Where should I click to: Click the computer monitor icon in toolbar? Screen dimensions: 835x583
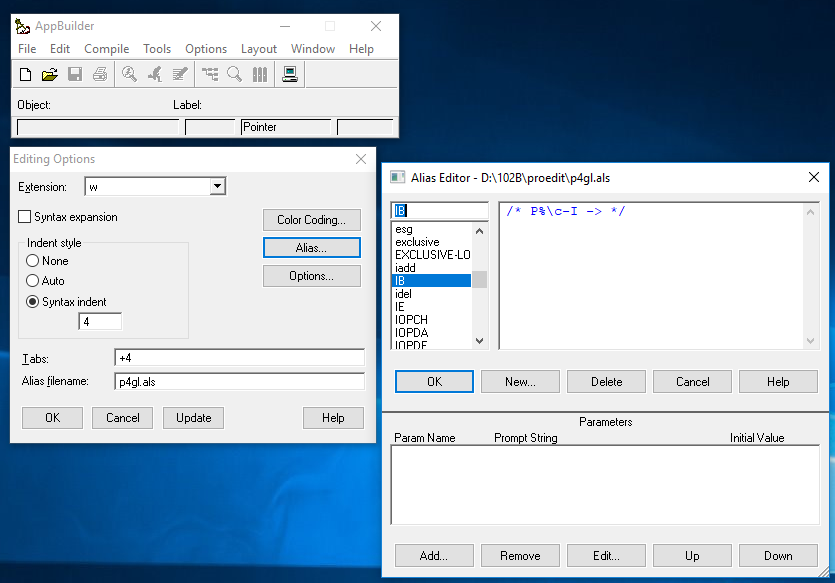click(290, 74)
